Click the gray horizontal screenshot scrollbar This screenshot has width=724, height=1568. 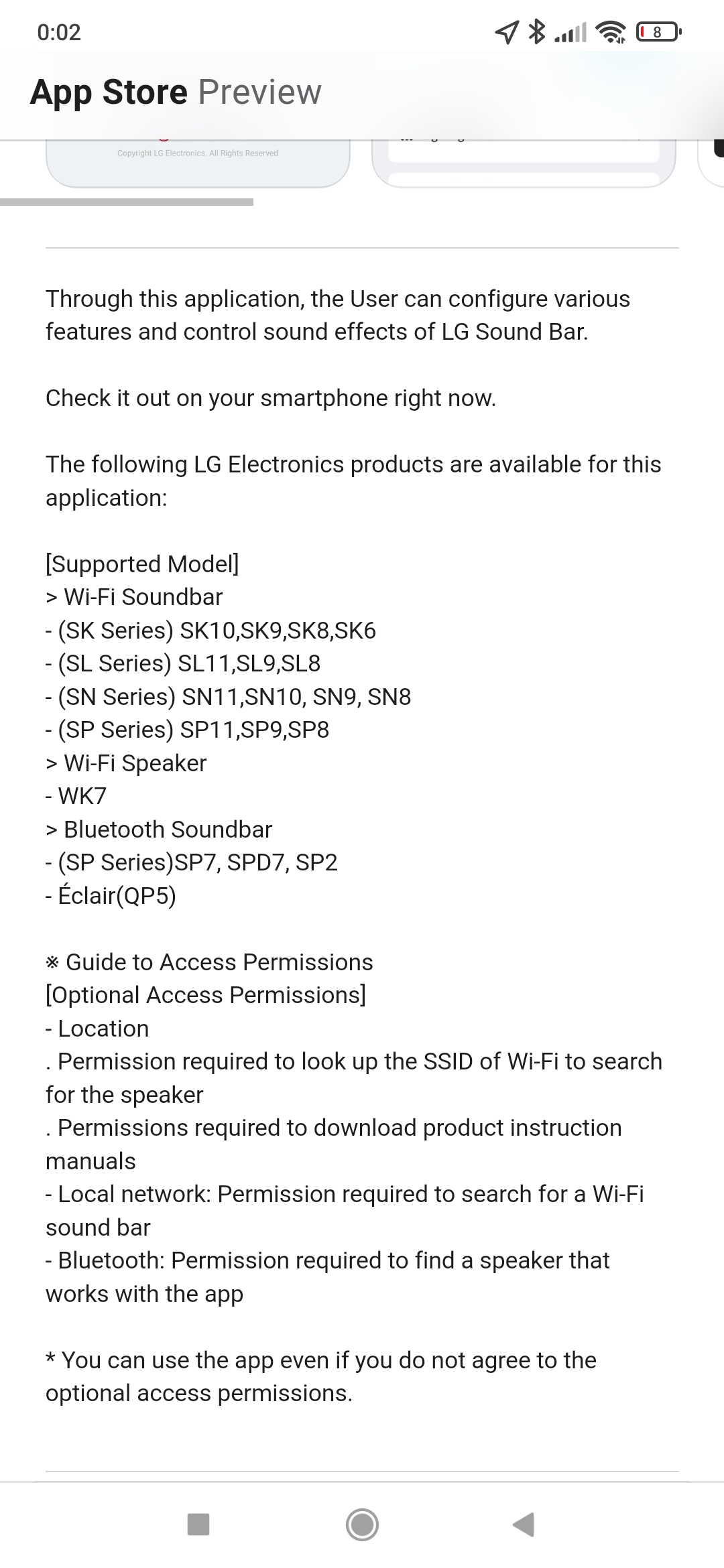(x=127, y=202)
